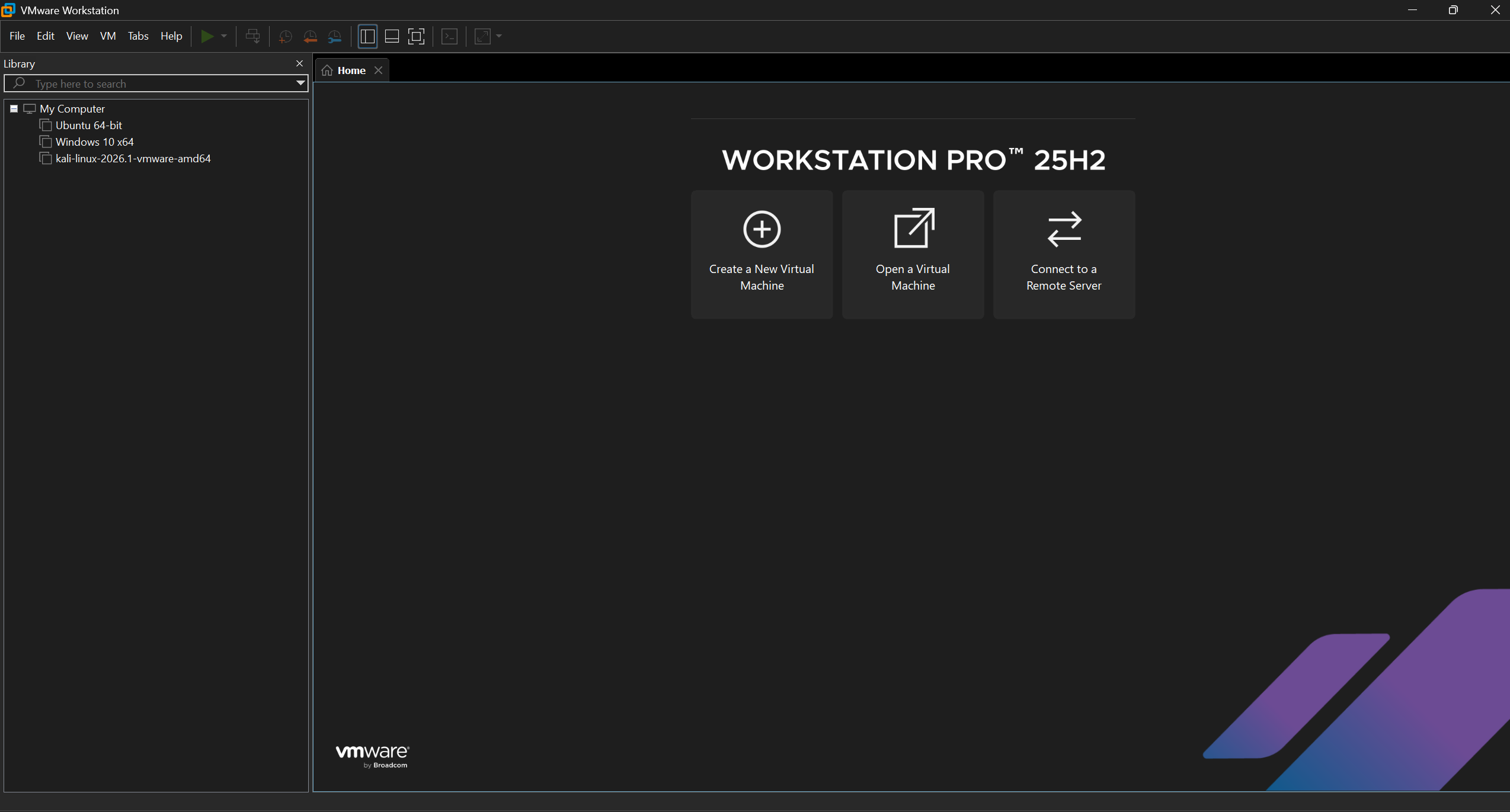Collapse the My Computer tree node
The width and height of the screenshot is (1510, 812).
[14, 108]
